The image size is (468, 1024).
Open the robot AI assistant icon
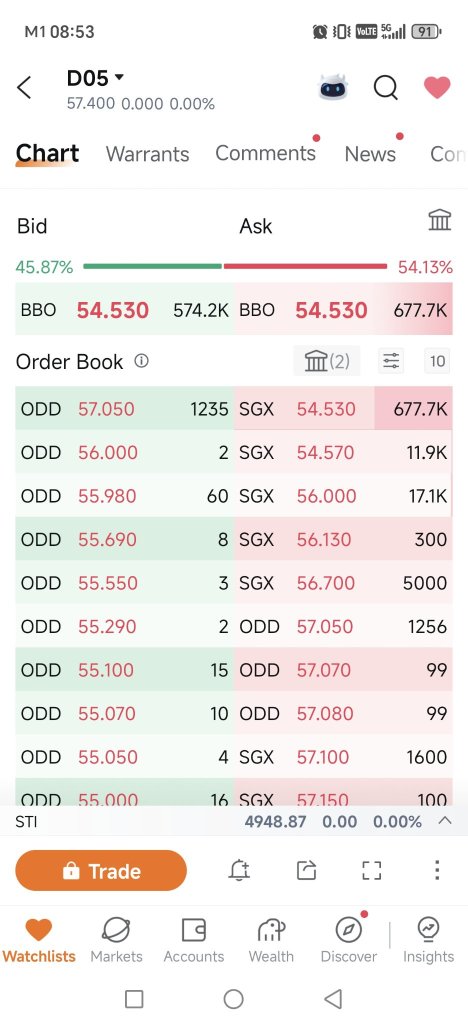[333, 87]
